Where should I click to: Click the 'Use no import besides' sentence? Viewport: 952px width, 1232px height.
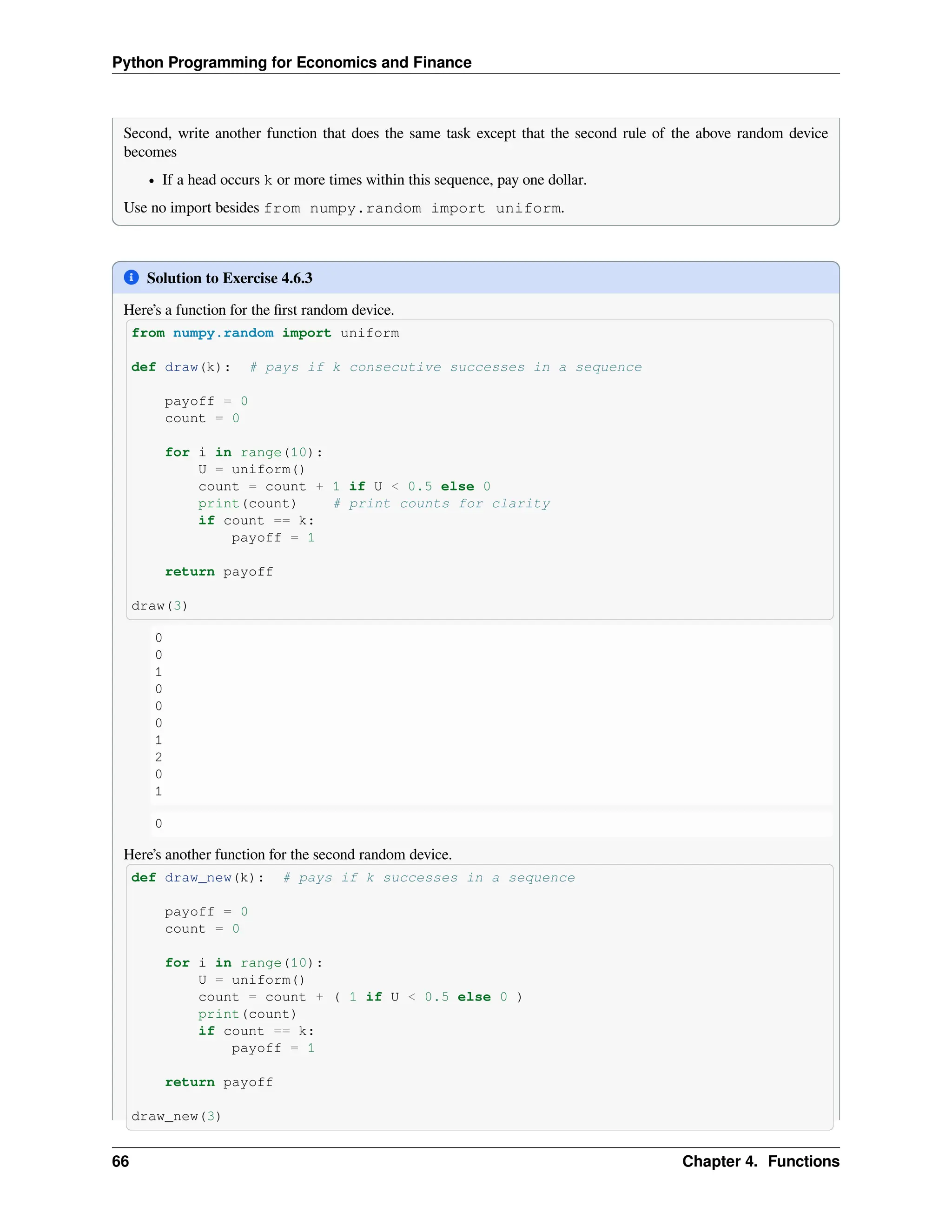tap(344, 208)
